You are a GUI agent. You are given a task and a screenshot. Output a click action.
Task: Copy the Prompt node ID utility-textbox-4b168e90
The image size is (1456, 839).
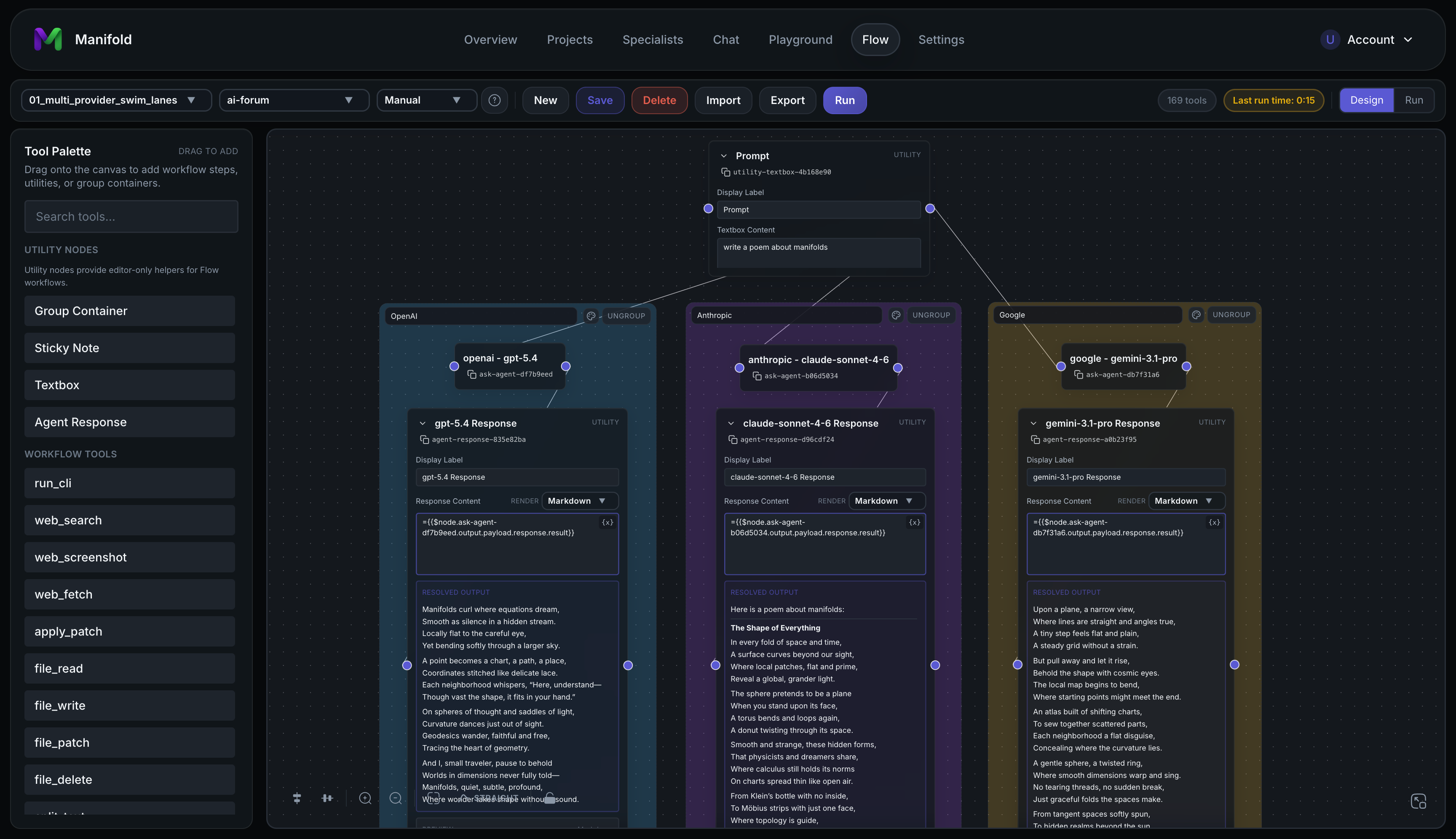pyautogui.click(x=726, y=172)
